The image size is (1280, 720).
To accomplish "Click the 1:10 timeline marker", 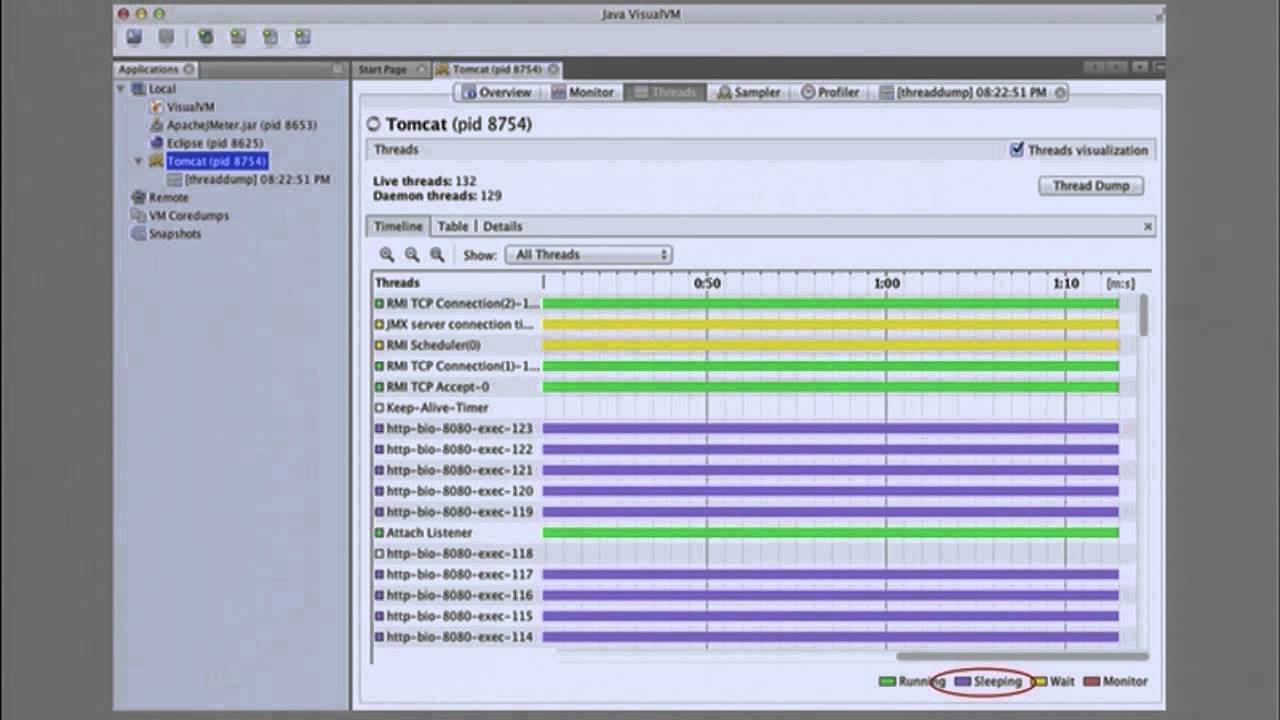I will point(1066,283).
